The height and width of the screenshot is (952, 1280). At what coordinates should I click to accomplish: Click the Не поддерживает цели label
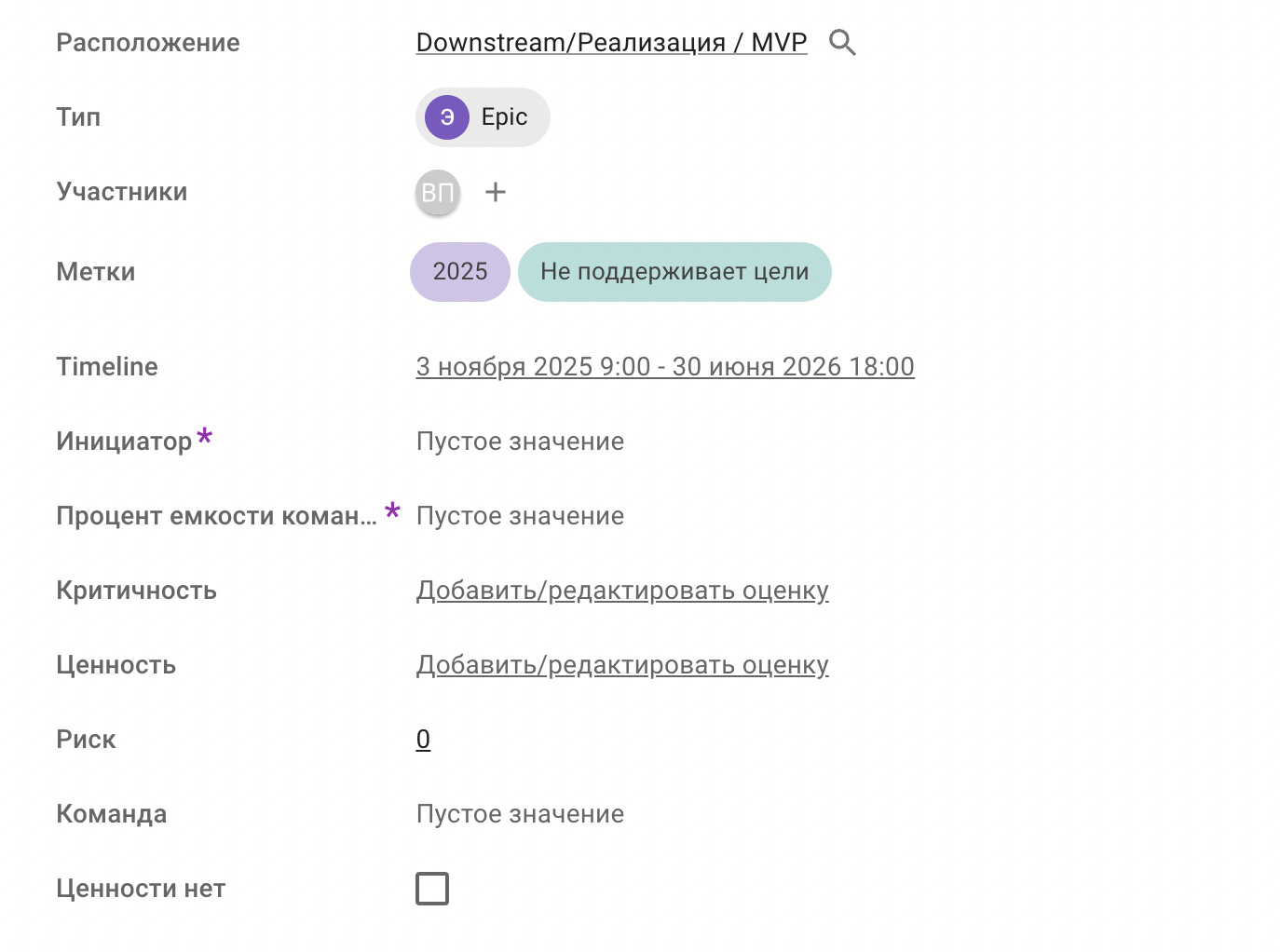[674, 272]
